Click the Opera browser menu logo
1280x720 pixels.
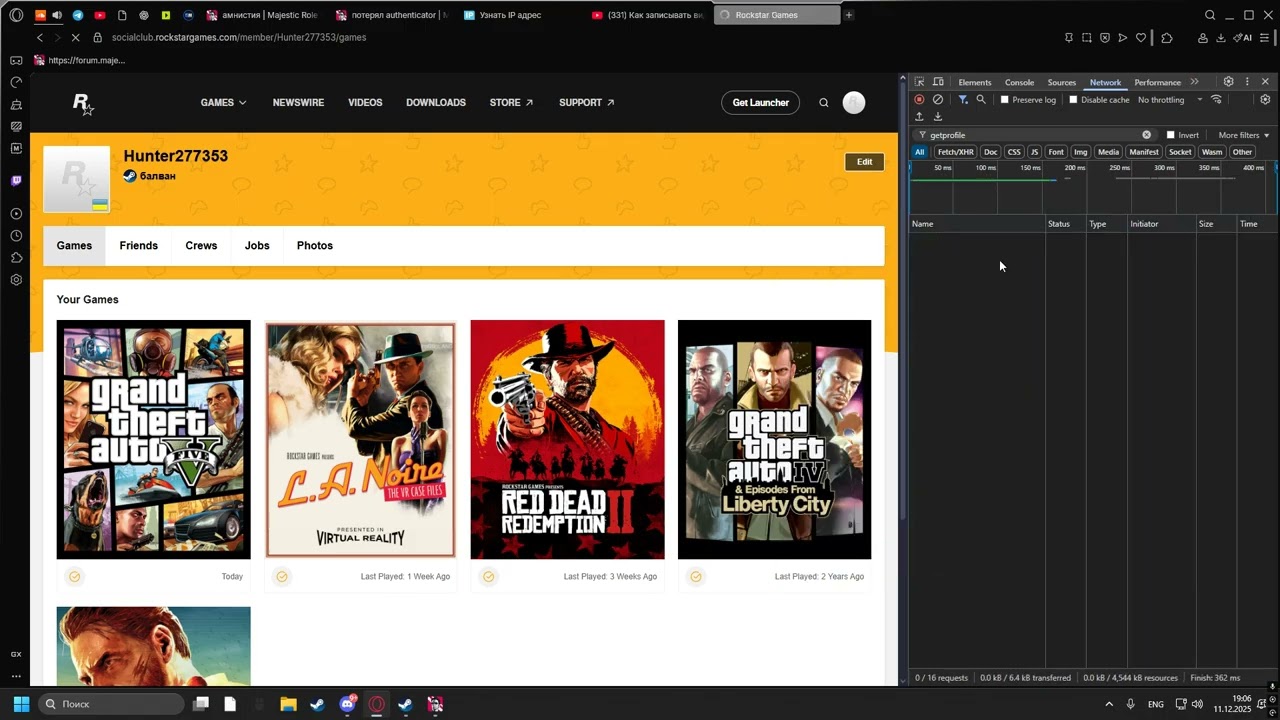(16, 15)
